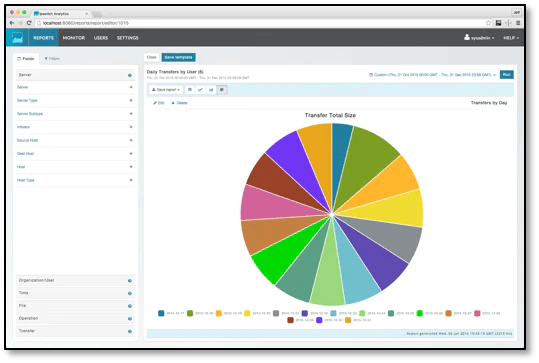The width and height of the screenshot is (539, 363).
Task: Switch to the Filters tab
Action: pos(52,59)
